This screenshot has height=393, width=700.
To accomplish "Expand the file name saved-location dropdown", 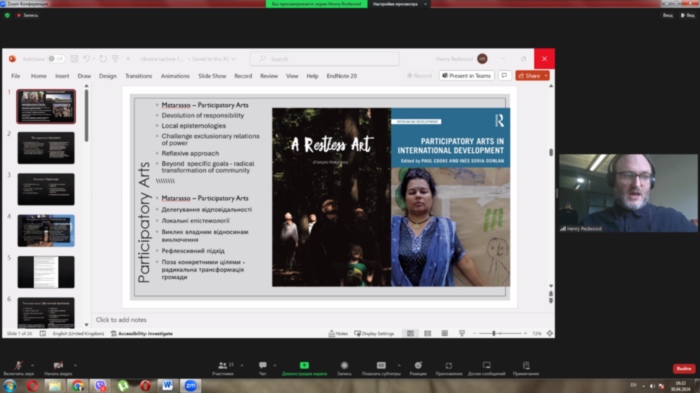I will click(x=233, y=59).
